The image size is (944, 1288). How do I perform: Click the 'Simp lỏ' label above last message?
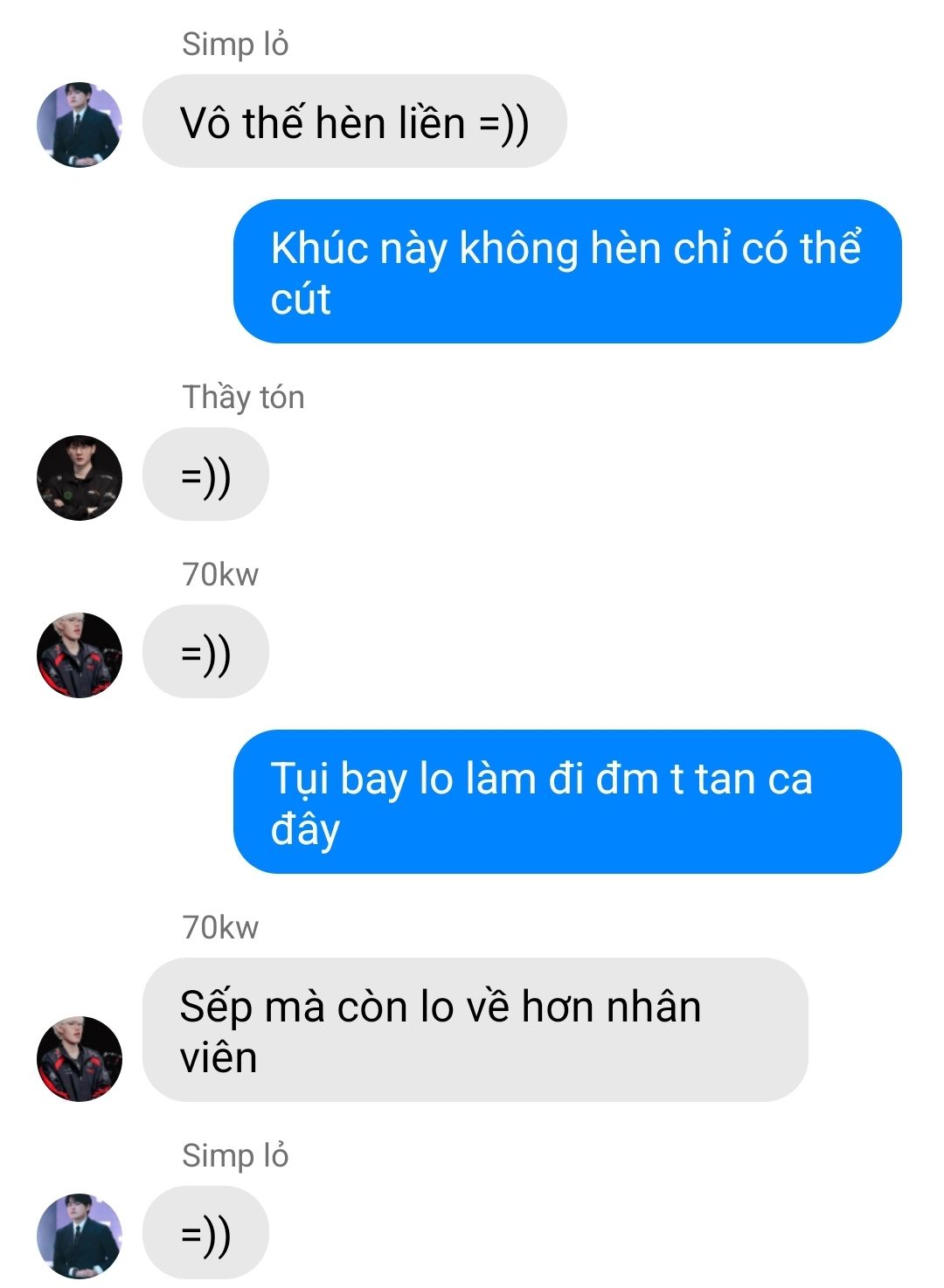235,1155
